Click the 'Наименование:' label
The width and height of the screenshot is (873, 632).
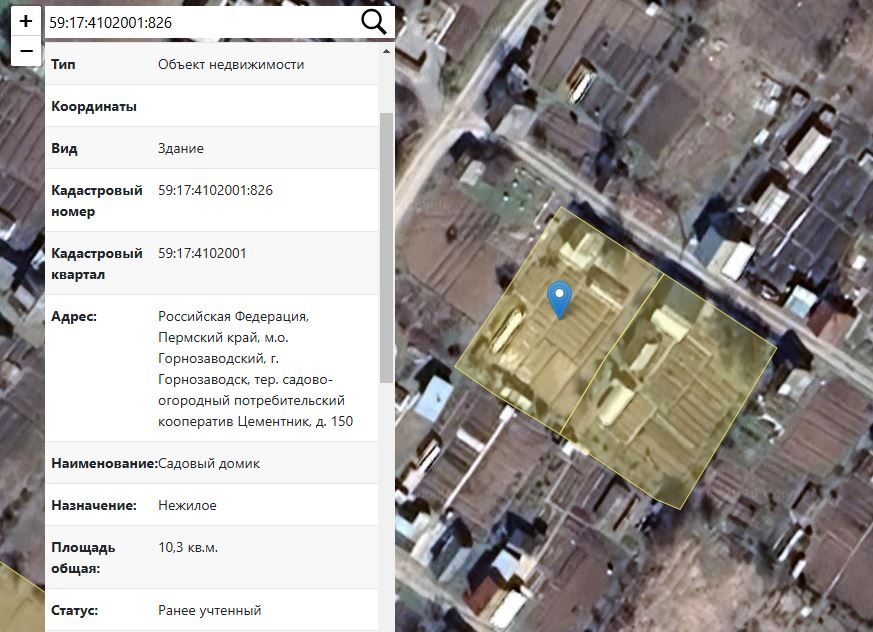[105, 463]
